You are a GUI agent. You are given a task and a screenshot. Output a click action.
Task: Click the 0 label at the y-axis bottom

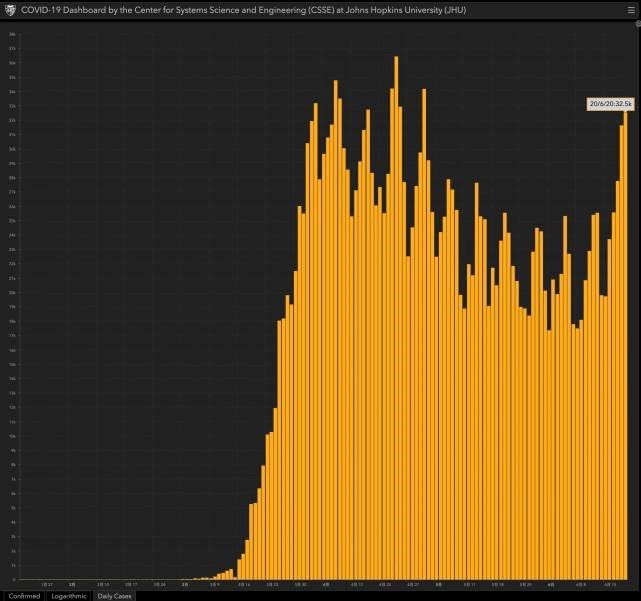(13, 579)
